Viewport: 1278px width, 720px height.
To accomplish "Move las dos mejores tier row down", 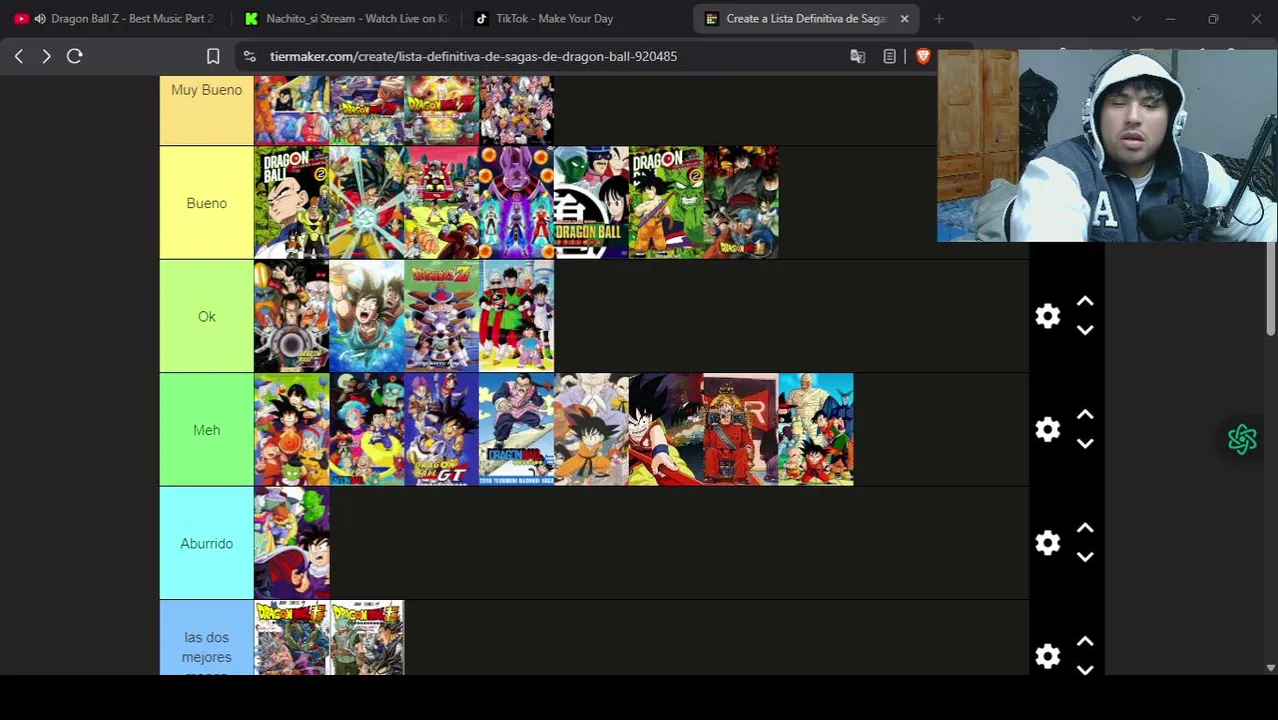I will (1085, 669).
